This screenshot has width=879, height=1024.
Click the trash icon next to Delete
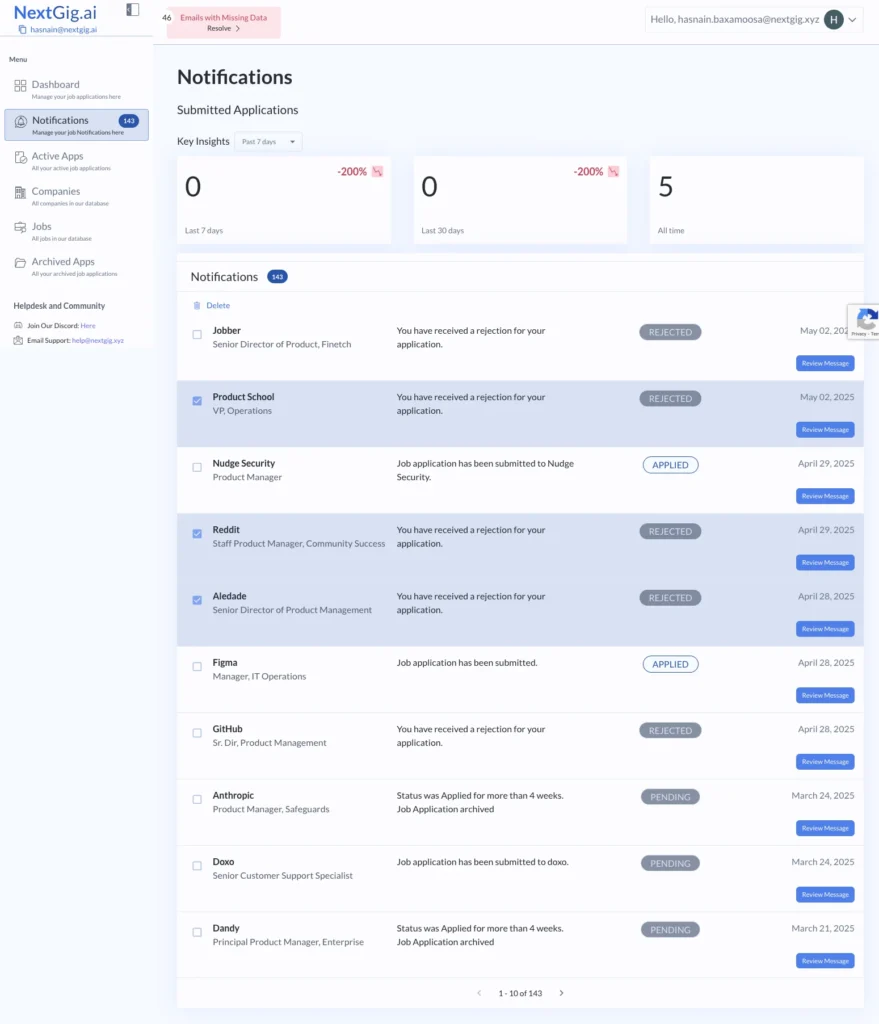(x=197, y=306)
